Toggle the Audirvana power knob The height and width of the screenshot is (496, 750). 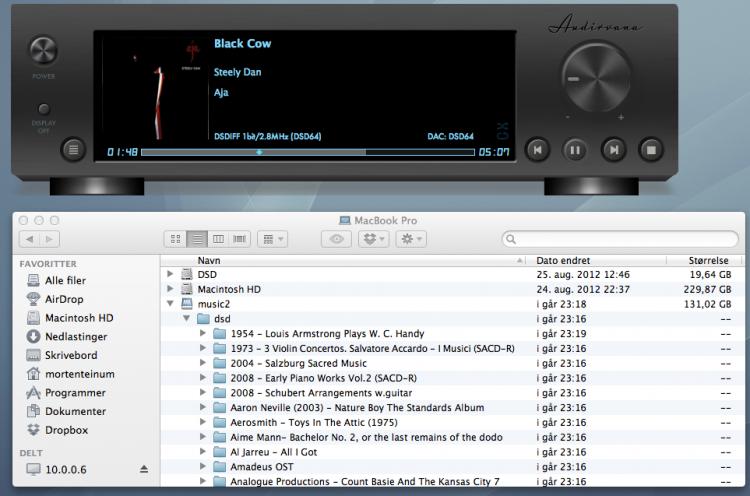[44, 50]
